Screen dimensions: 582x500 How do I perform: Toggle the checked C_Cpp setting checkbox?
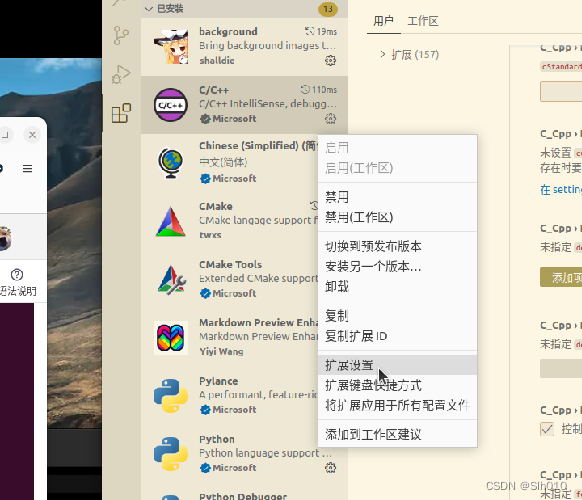pyautogui.click(x=547, y=429)
